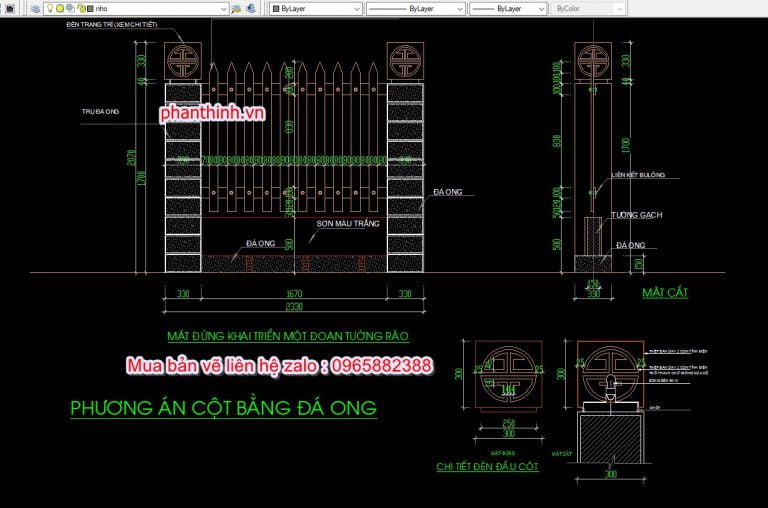The width and height of the screenshot is (768, 508).
Task: Select the LIÊN KẾT BULÔNG annotation
Action: pos(638,175)
